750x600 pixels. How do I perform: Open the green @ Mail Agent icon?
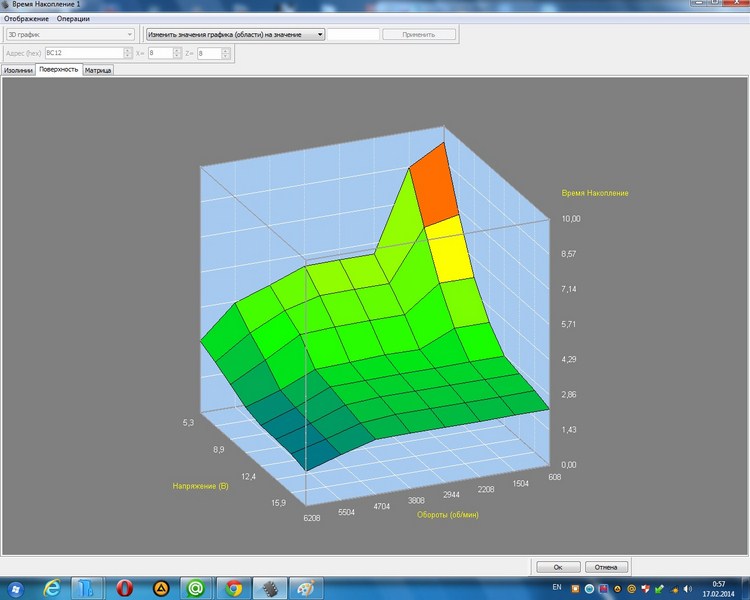point(197,588)
